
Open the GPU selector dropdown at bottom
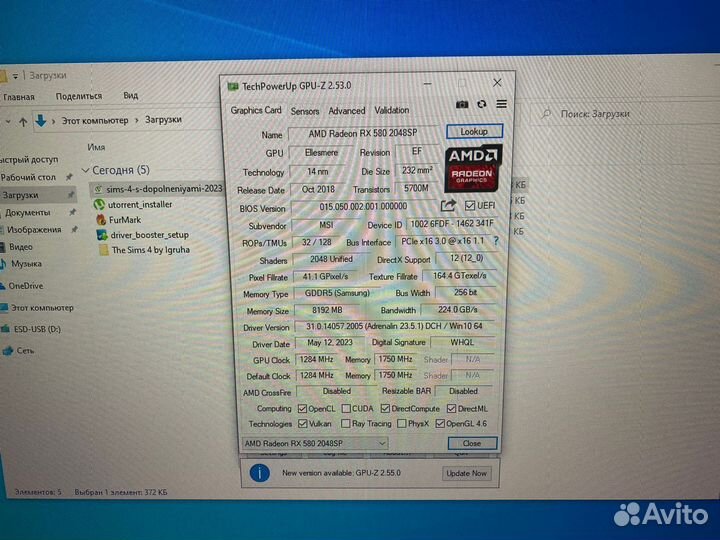tap(315, 443)
